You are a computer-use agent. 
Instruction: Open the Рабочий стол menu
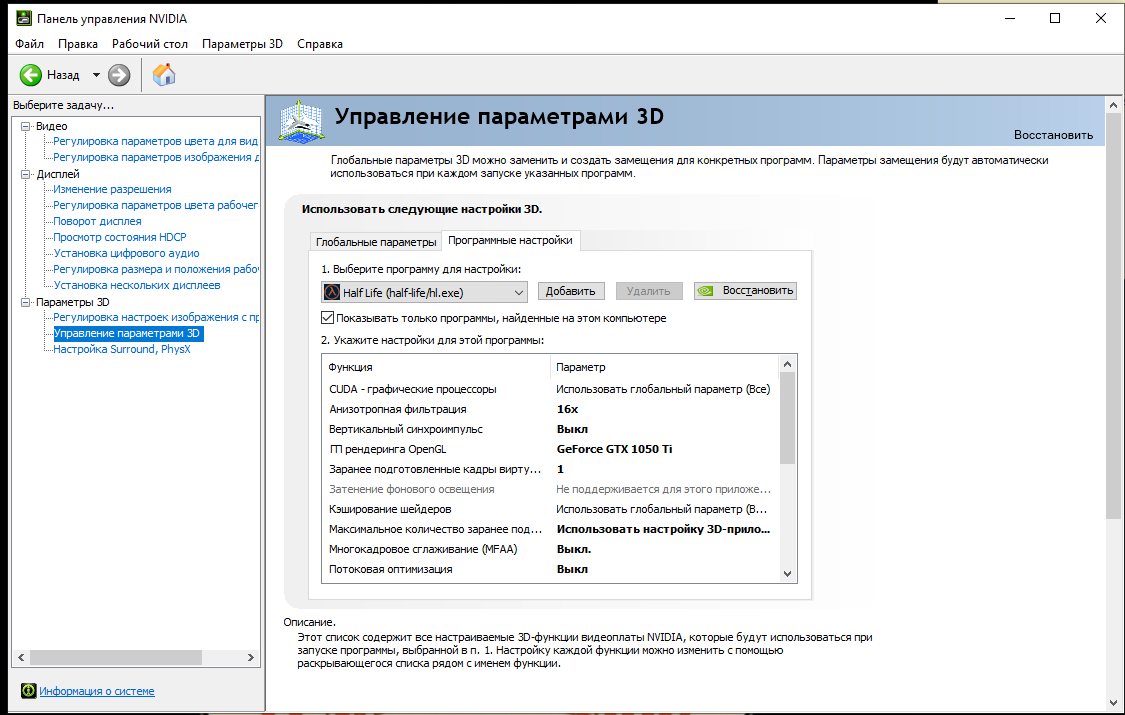click(149, 44)
